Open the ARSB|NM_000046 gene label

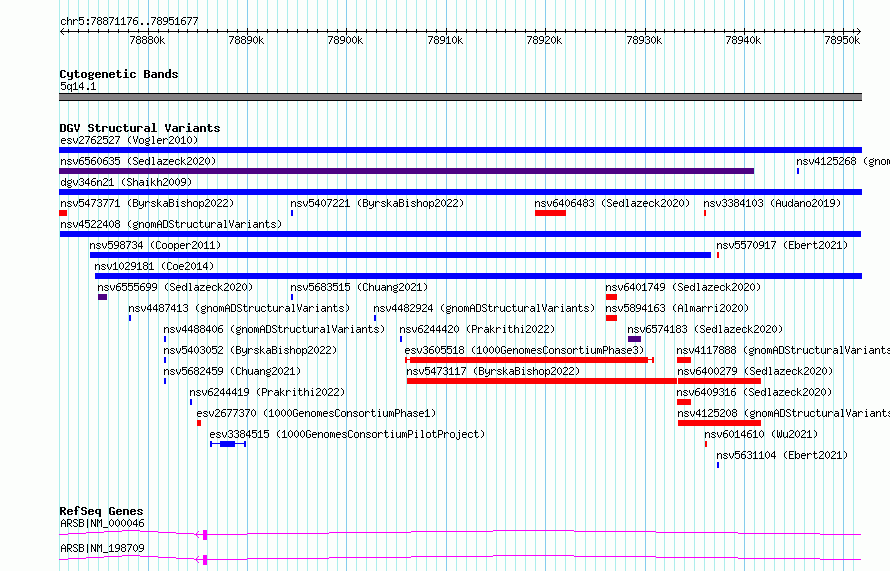[102, 523]
